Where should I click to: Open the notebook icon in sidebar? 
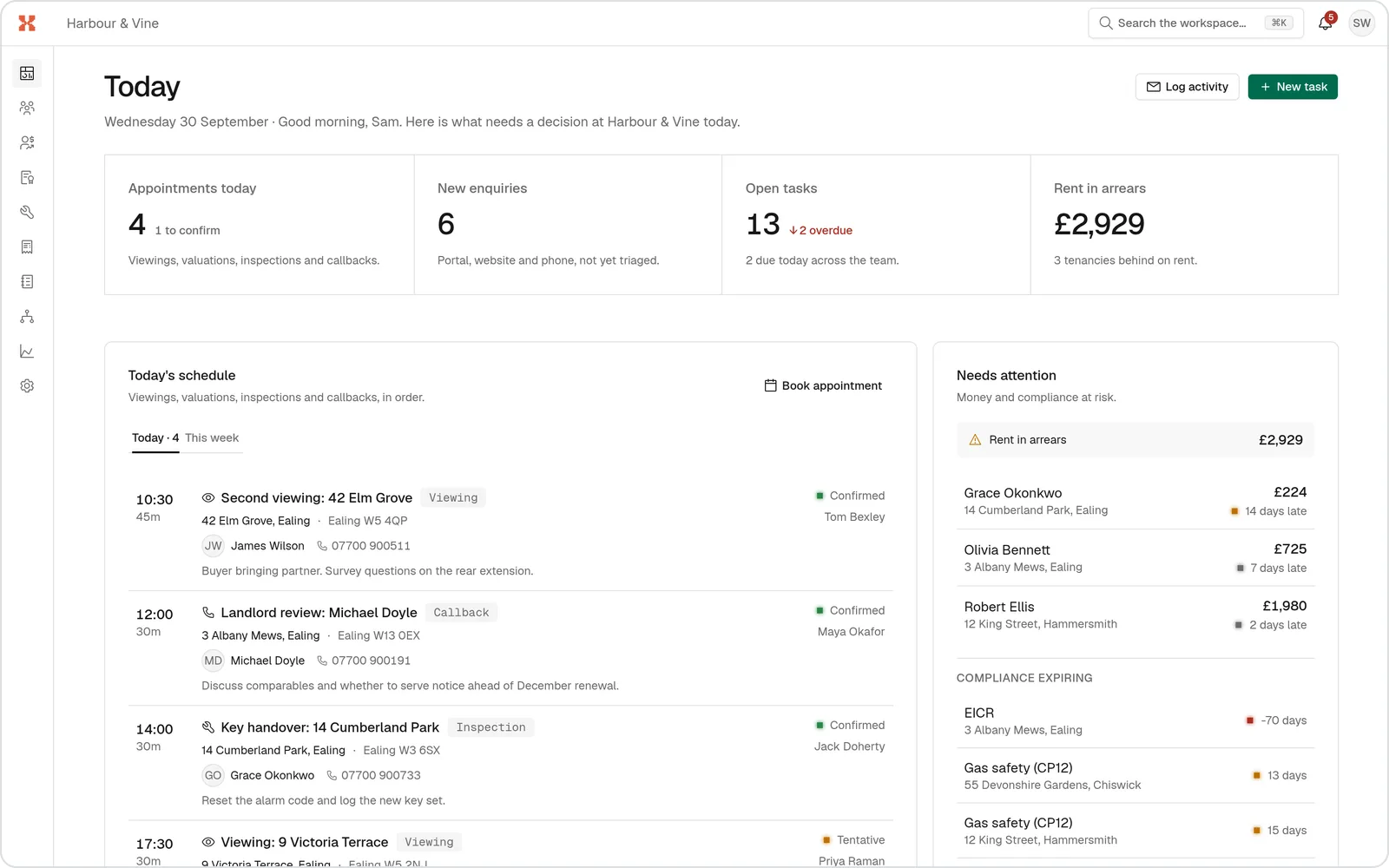(x=27, y=282)
